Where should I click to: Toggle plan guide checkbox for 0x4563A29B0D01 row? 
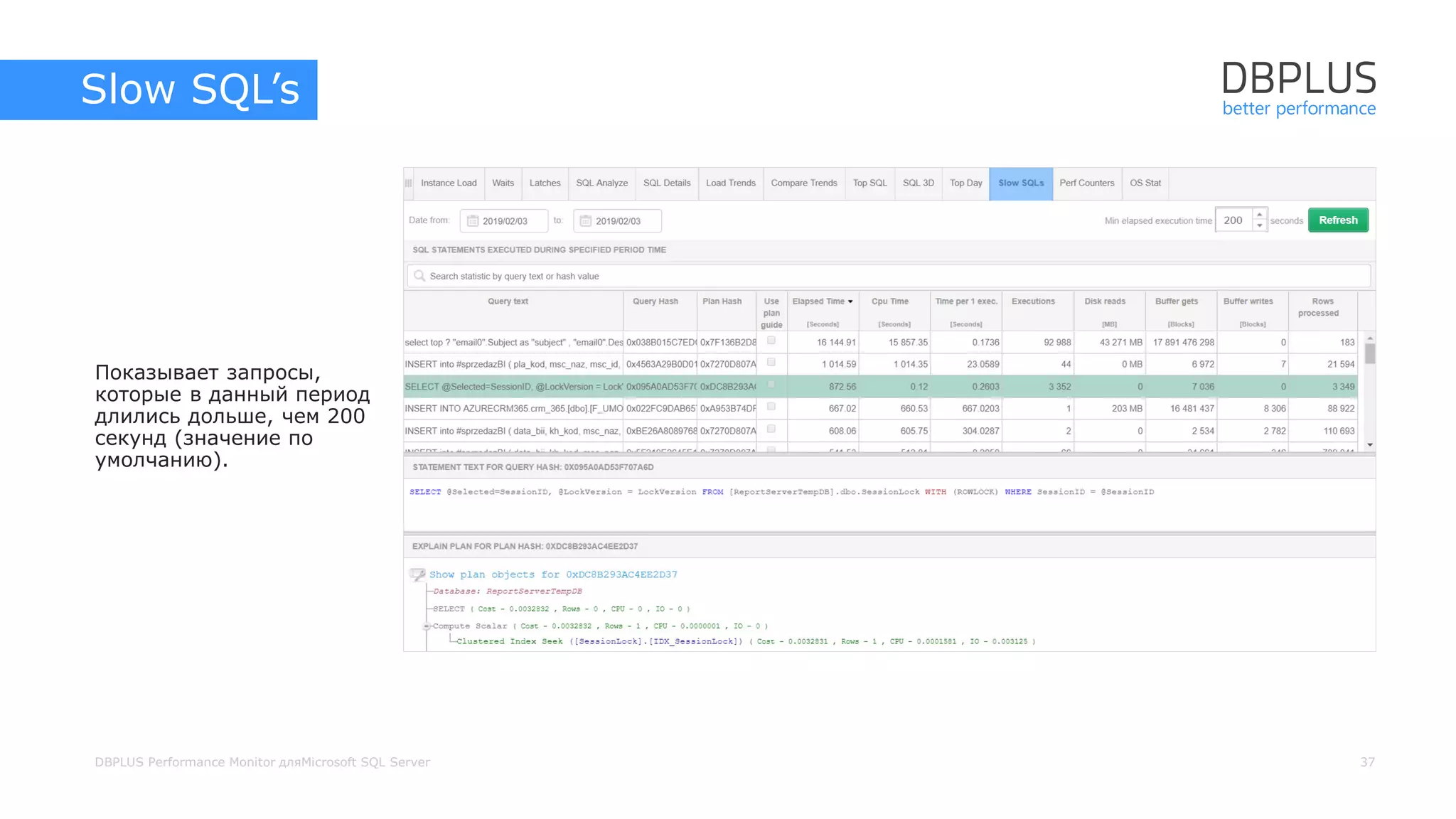771,363
